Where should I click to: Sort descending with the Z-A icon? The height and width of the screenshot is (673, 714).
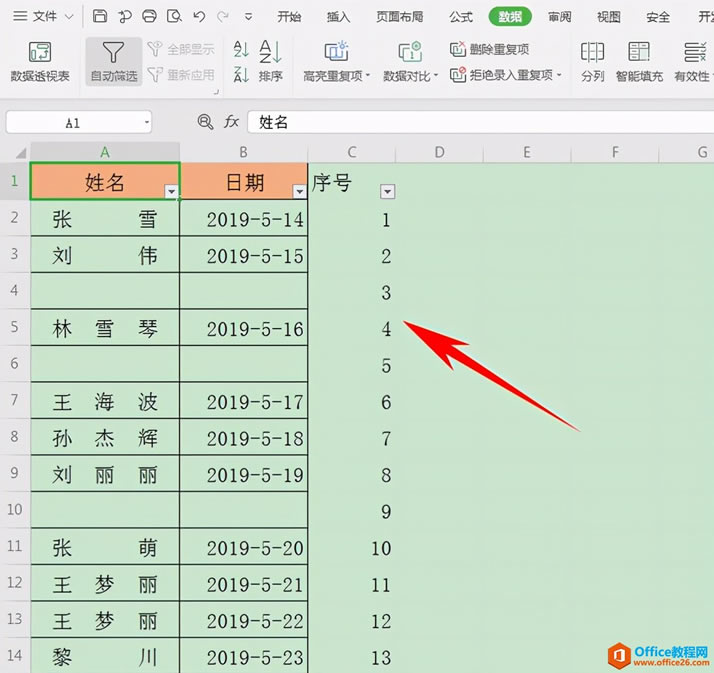pyautogui.click(x=241, y=75)
